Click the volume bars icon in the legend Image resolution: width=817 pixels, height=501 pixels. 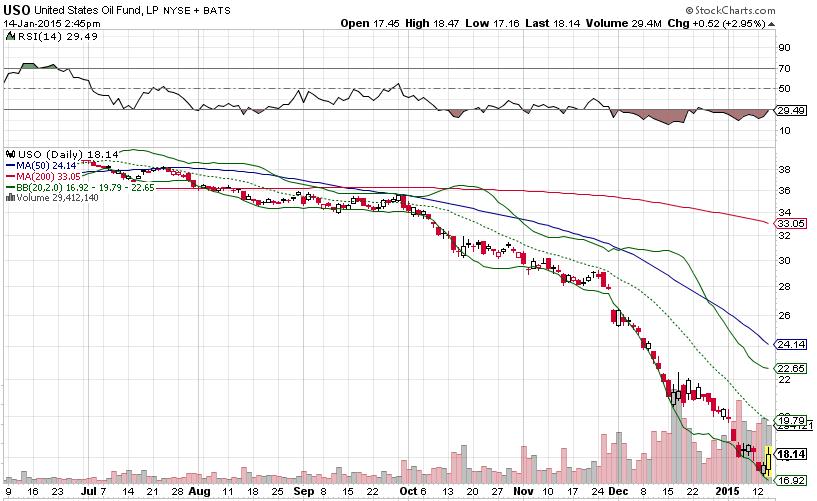coord(10,198)
